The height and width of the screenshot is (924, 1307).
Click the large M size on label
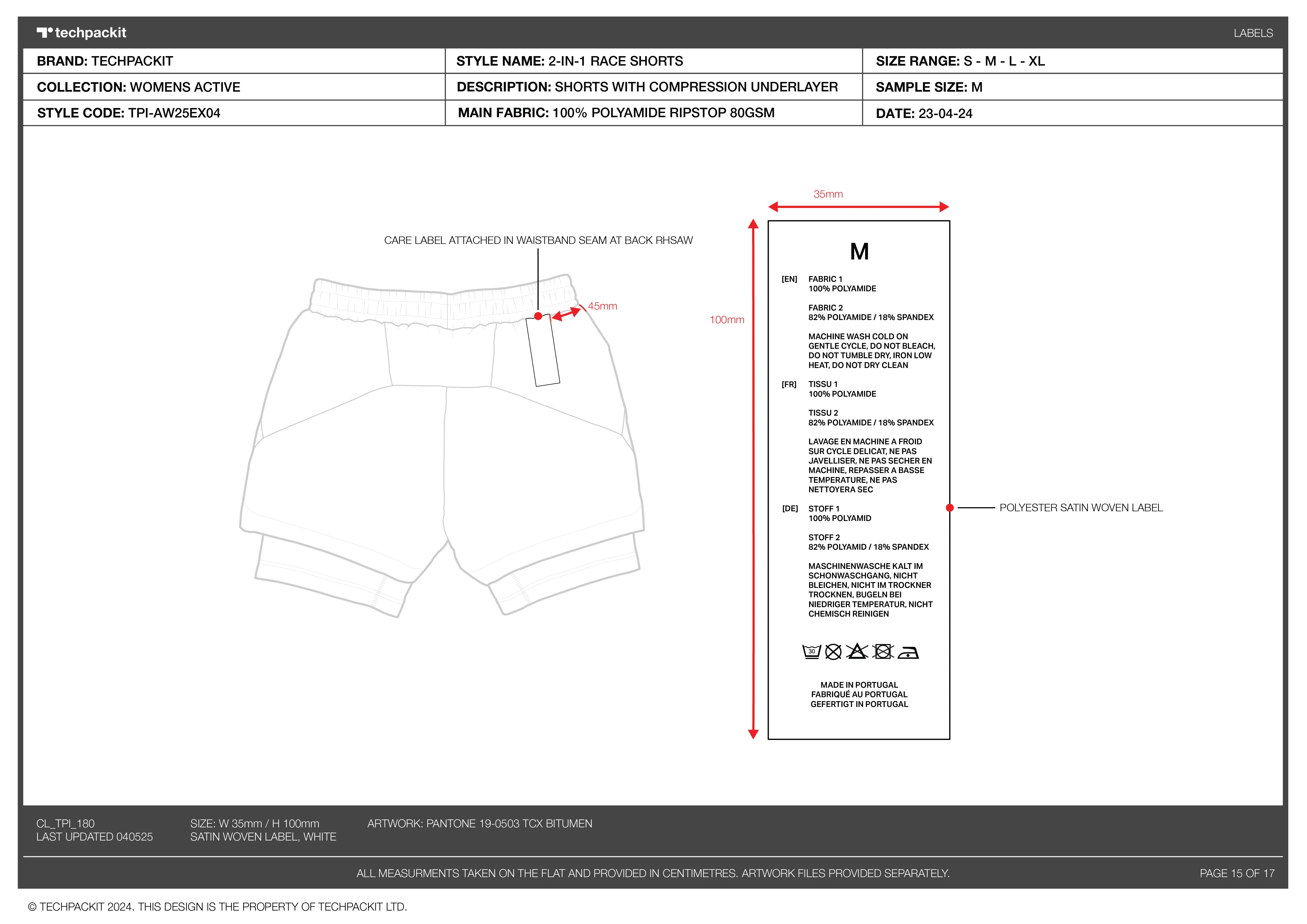pyautogui.click(x=859, y=252)
